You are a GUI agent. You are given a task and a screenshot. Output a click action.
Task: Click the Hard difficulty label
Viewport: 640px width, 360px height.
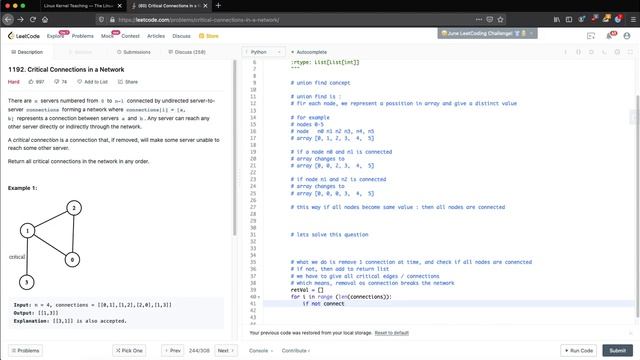pyautogui.click(x=13, y=82)
